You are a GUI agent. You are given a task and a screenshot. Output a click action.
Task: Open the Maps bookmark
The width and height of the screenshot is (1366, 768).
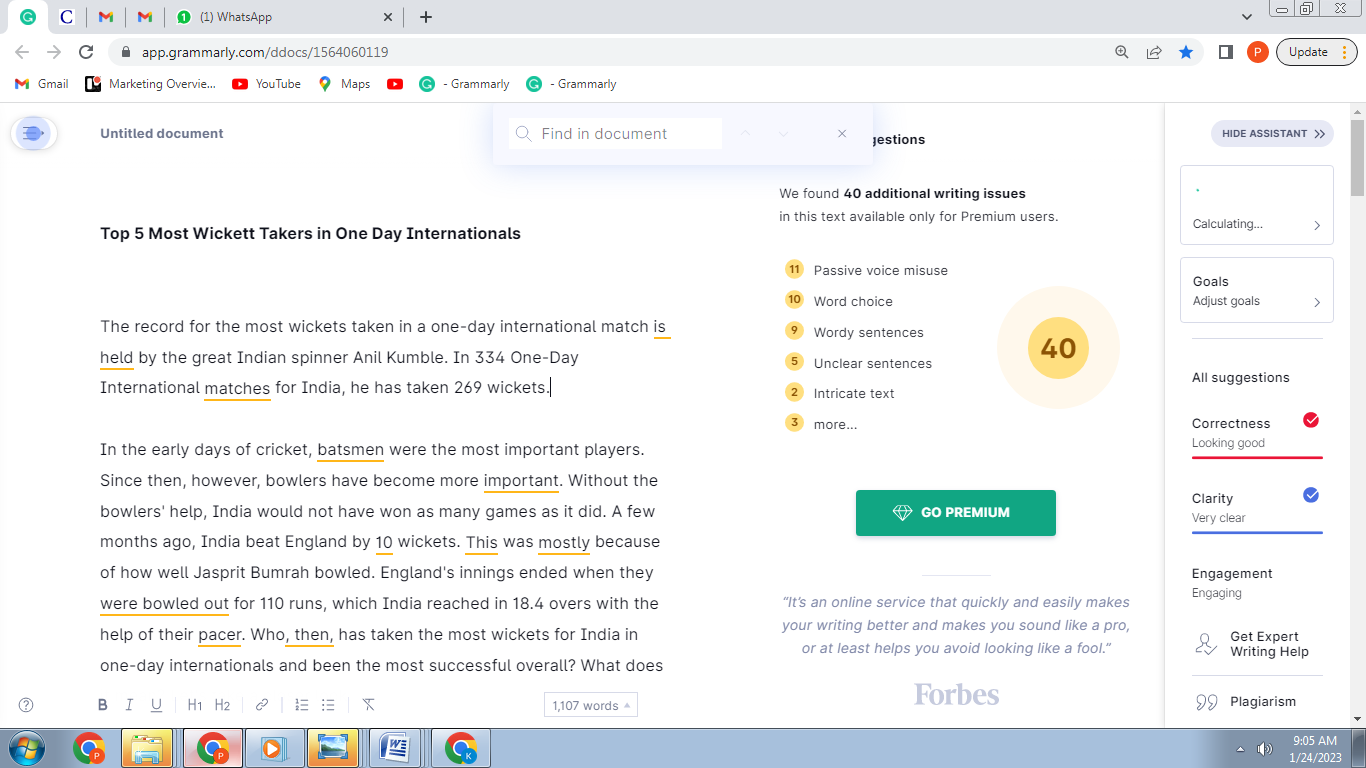[344, 84]
